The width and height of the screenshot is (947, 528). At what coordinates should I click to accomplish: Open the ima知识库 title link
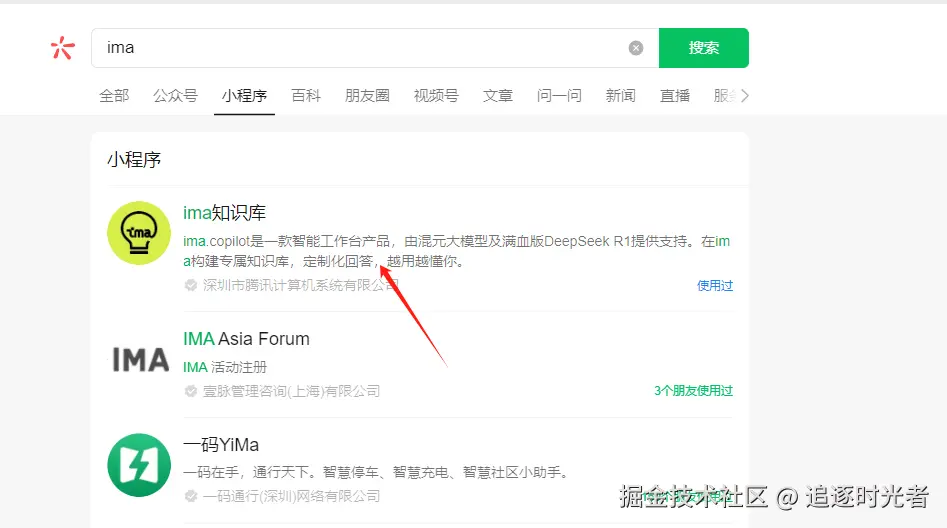coord(224,213)
